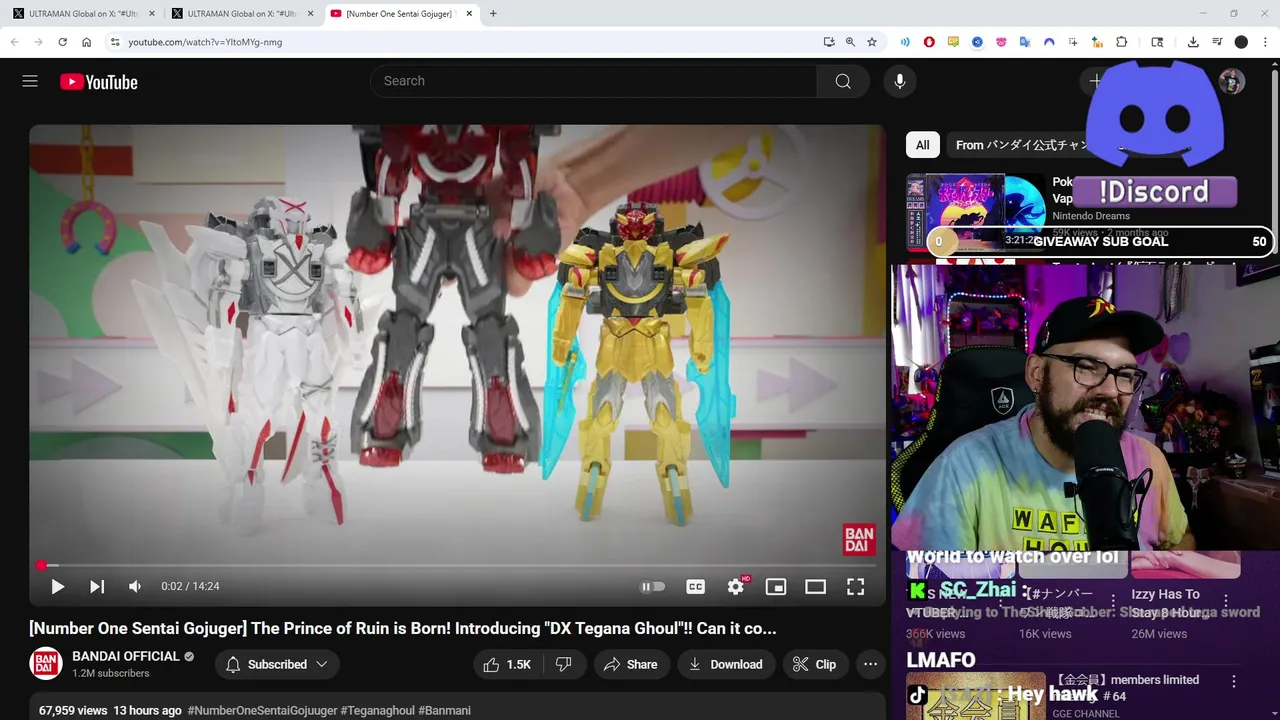Share the Gojuger video
This screenshot has height=720, width=1280.
tap(631, 664)
